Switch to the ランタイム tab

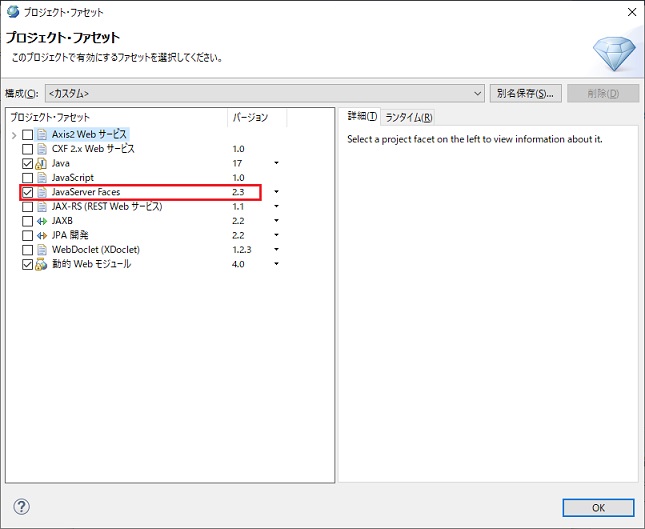point(408,118)
